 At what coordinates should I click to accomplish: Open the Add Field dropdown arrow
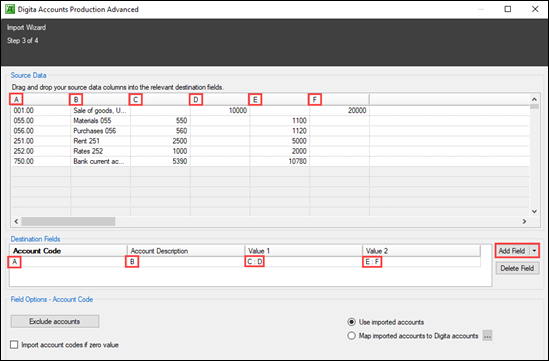coord(534,251)
